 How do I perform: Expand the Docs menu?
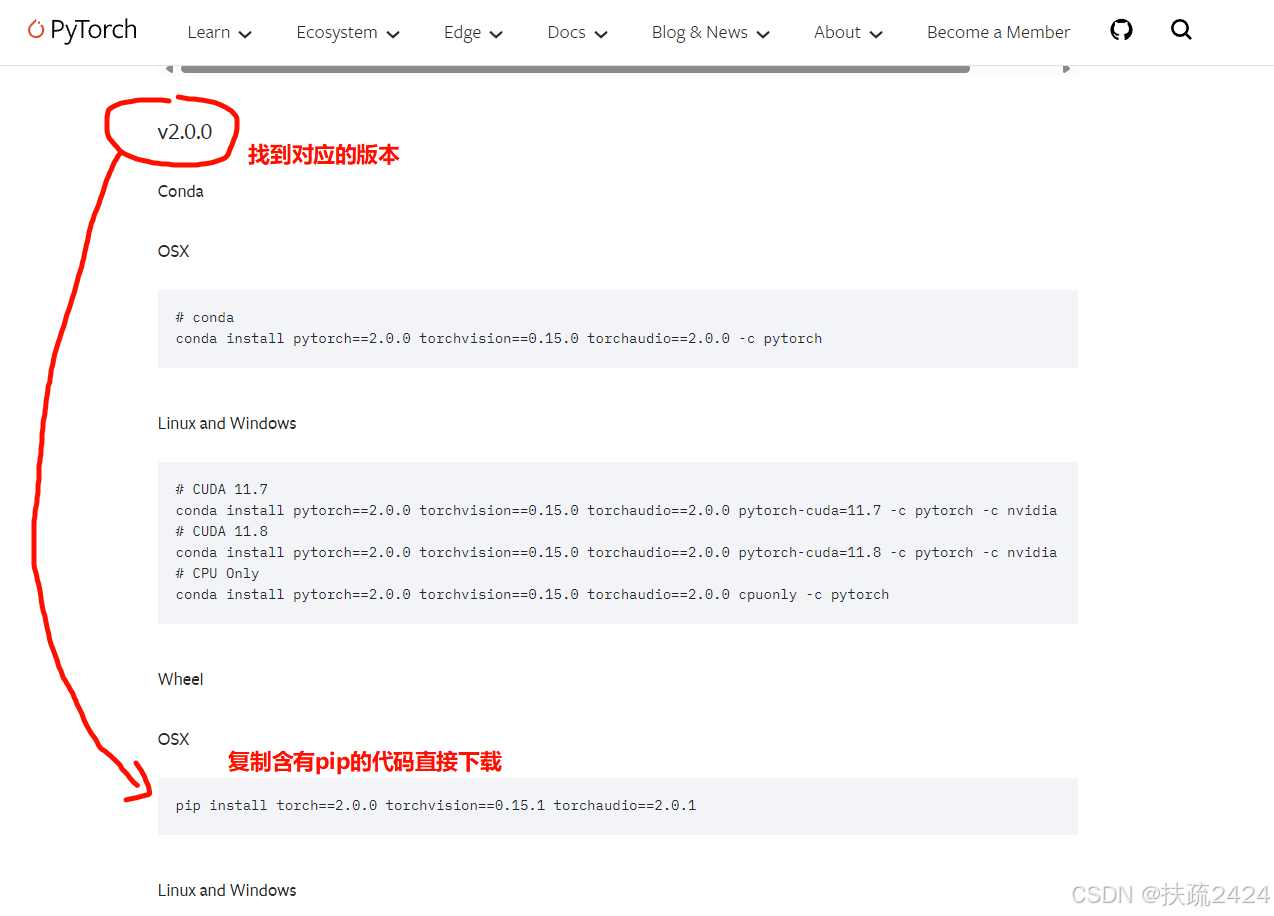[x=577, y=32]
